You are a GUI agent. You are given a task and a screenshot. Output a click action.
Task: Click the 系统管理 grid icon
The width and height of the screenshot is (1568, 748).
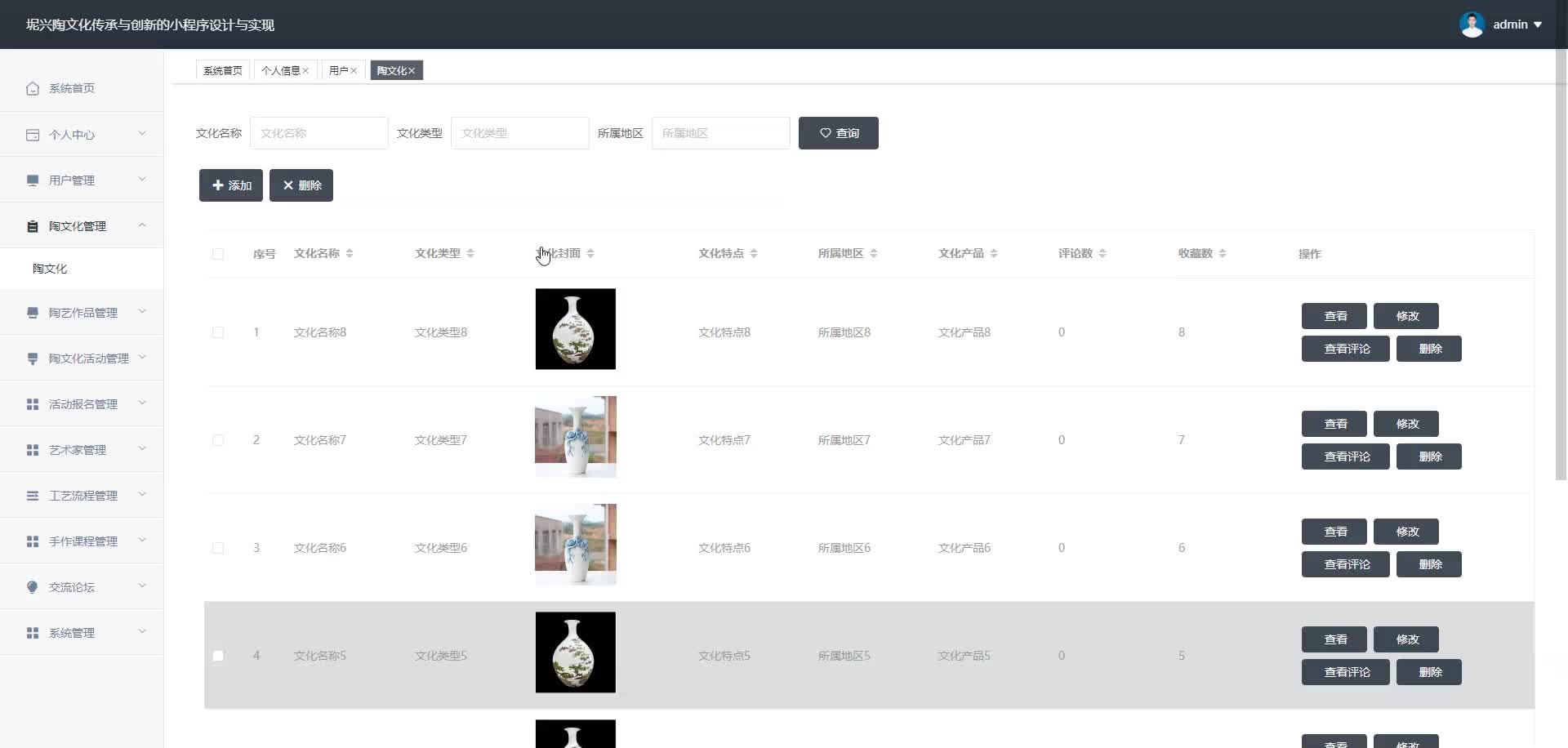click(x=33, y=633)
